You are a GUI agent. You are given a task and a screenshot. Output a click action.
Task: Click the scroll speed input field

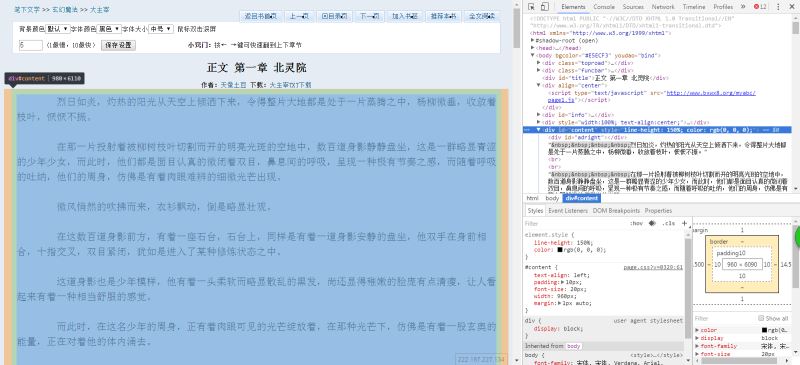click(31, 45)
